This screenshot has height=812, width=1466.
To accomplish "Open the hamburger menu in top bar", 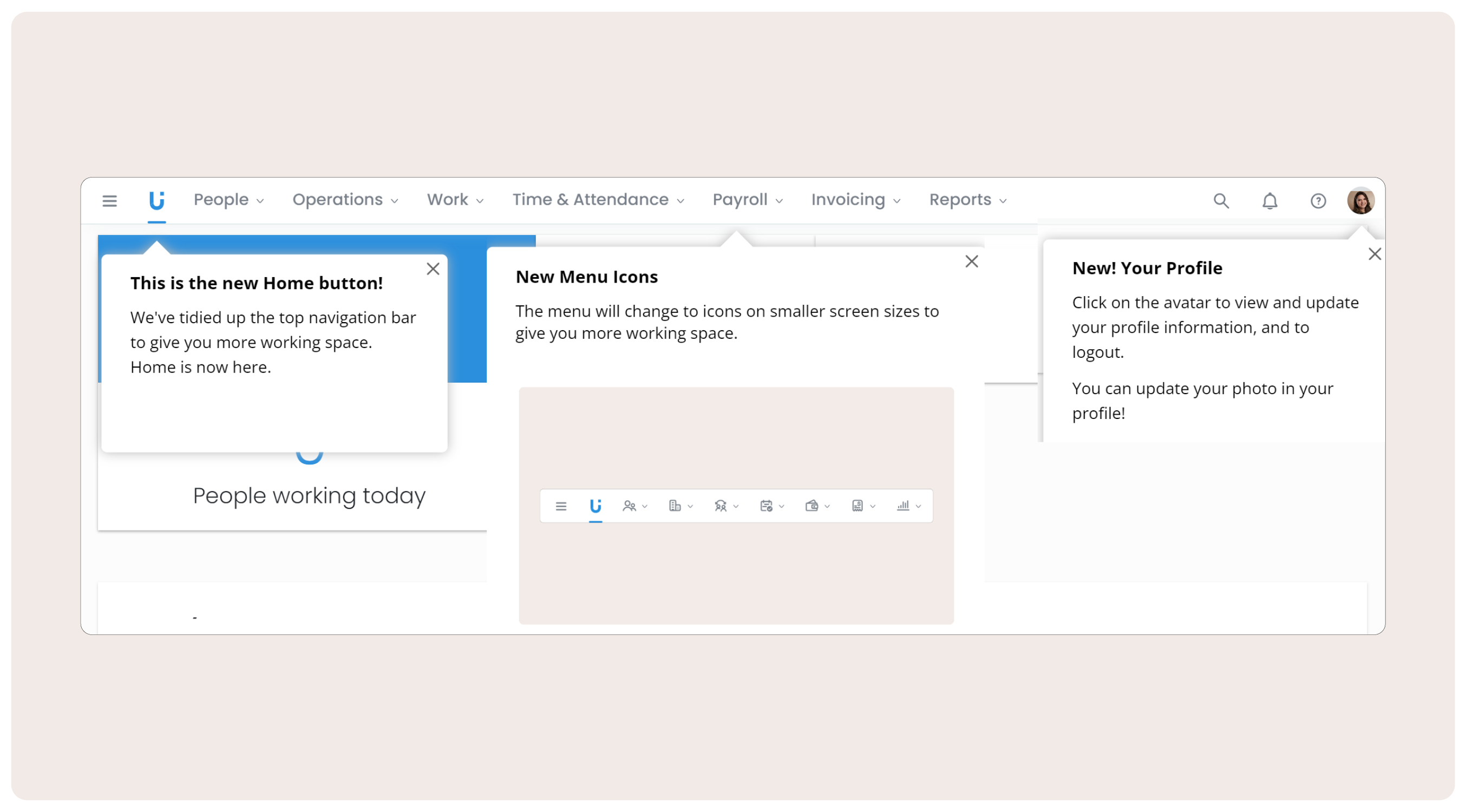I will (x=109, y=201).
